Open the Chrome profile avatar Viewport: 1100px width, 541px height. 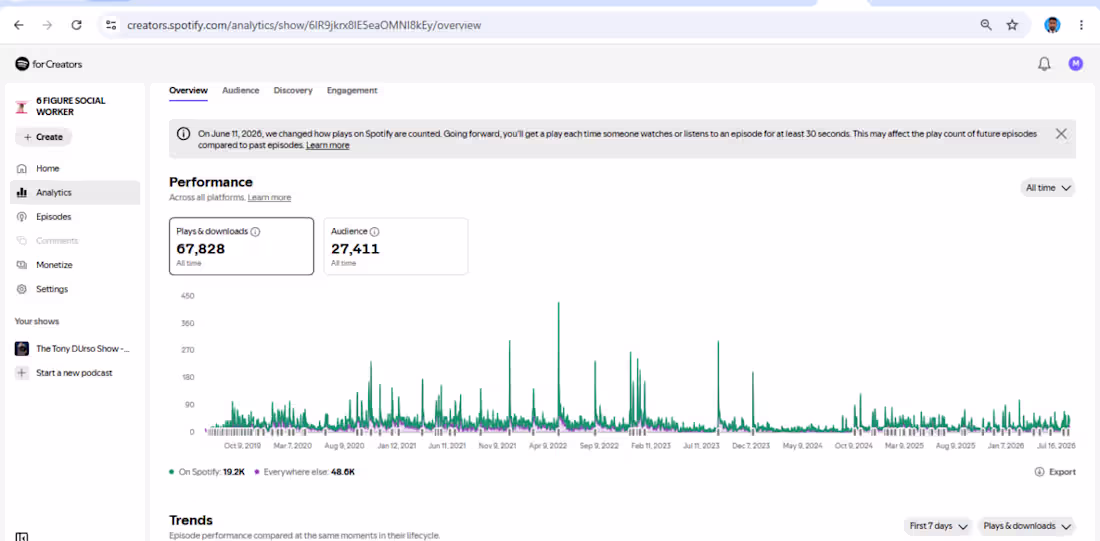(1052, 25)
